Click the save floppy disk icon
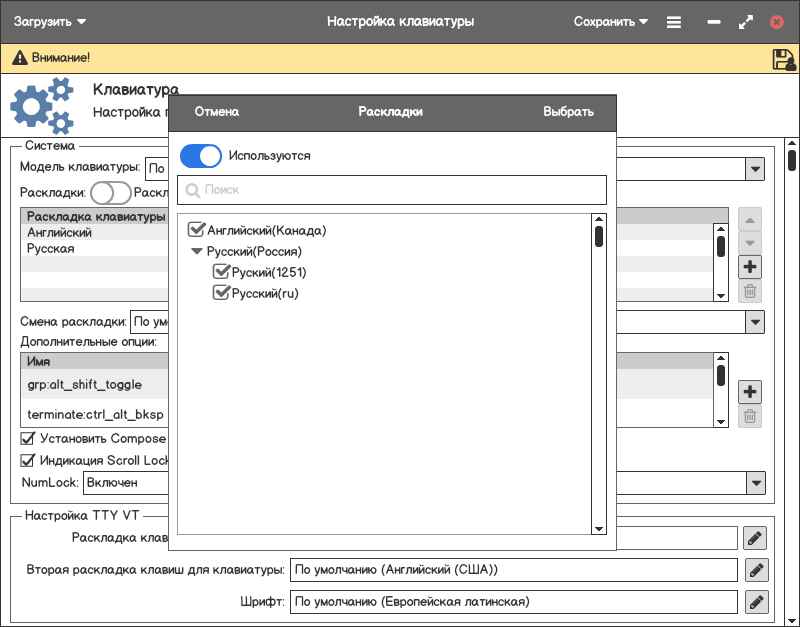This screenshot has height=627, width=800. [784, 59]
